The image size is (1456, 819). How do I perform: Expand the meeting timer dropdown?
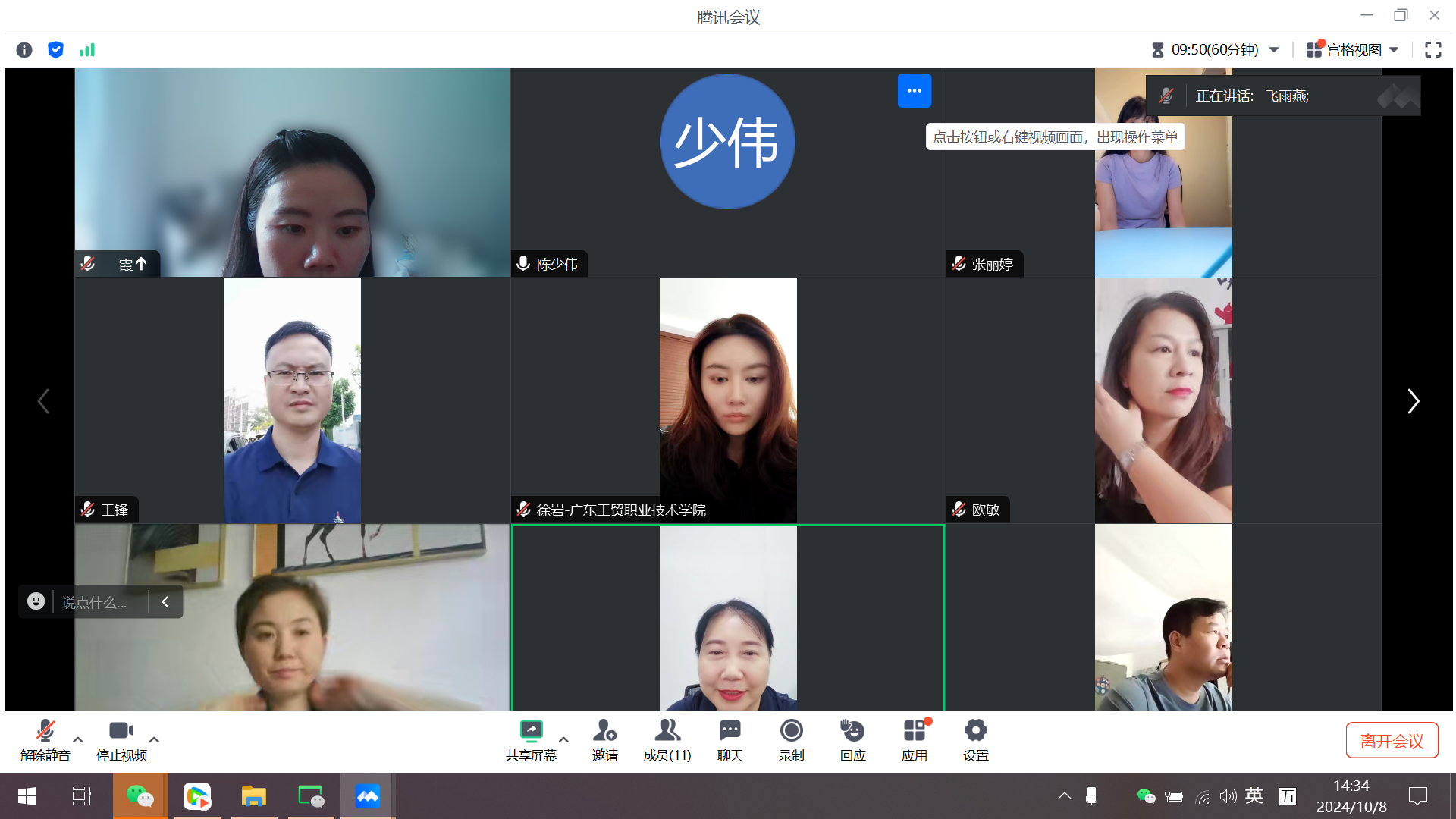point(1275,50)
